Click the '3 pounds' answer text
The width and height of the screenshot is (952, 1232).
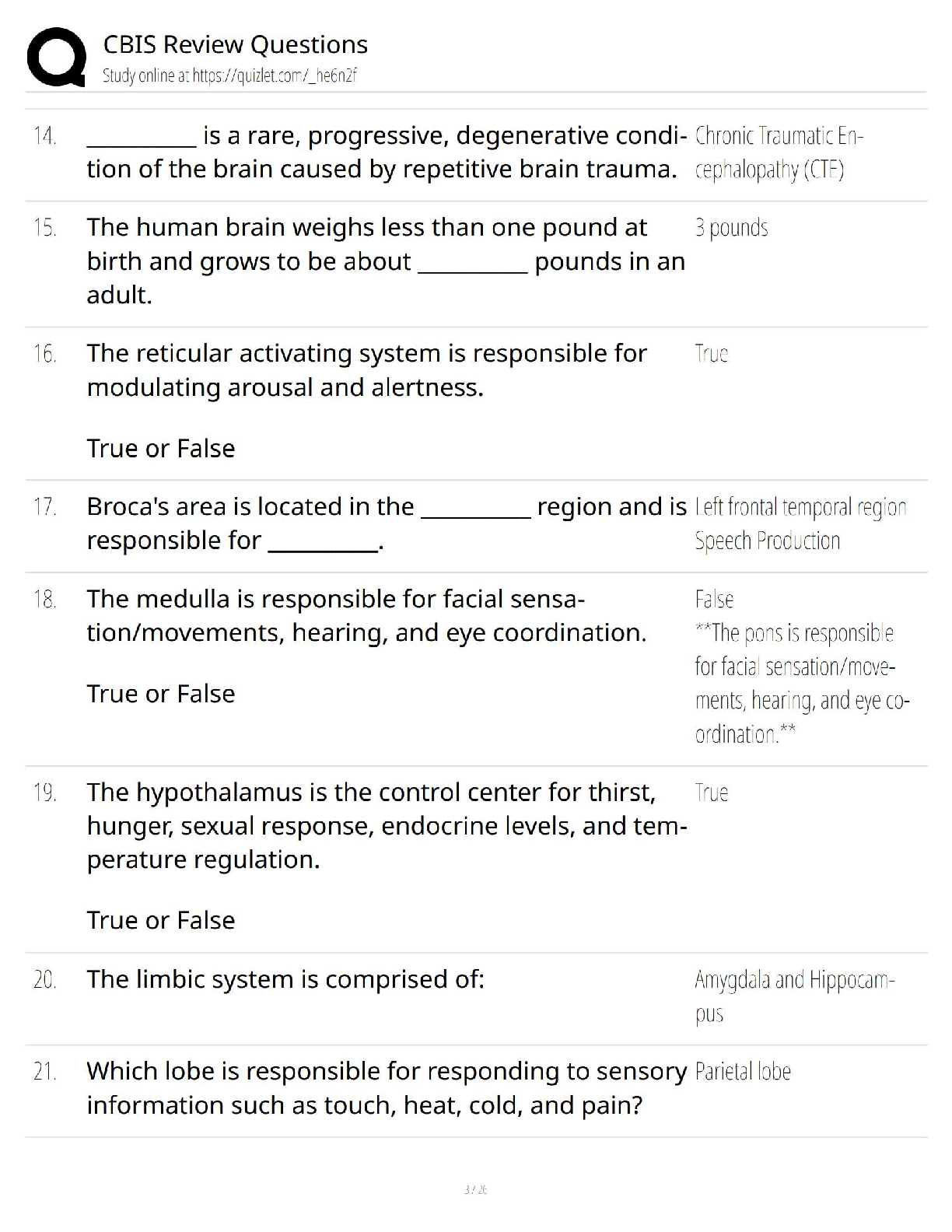[x=731, y=228]
